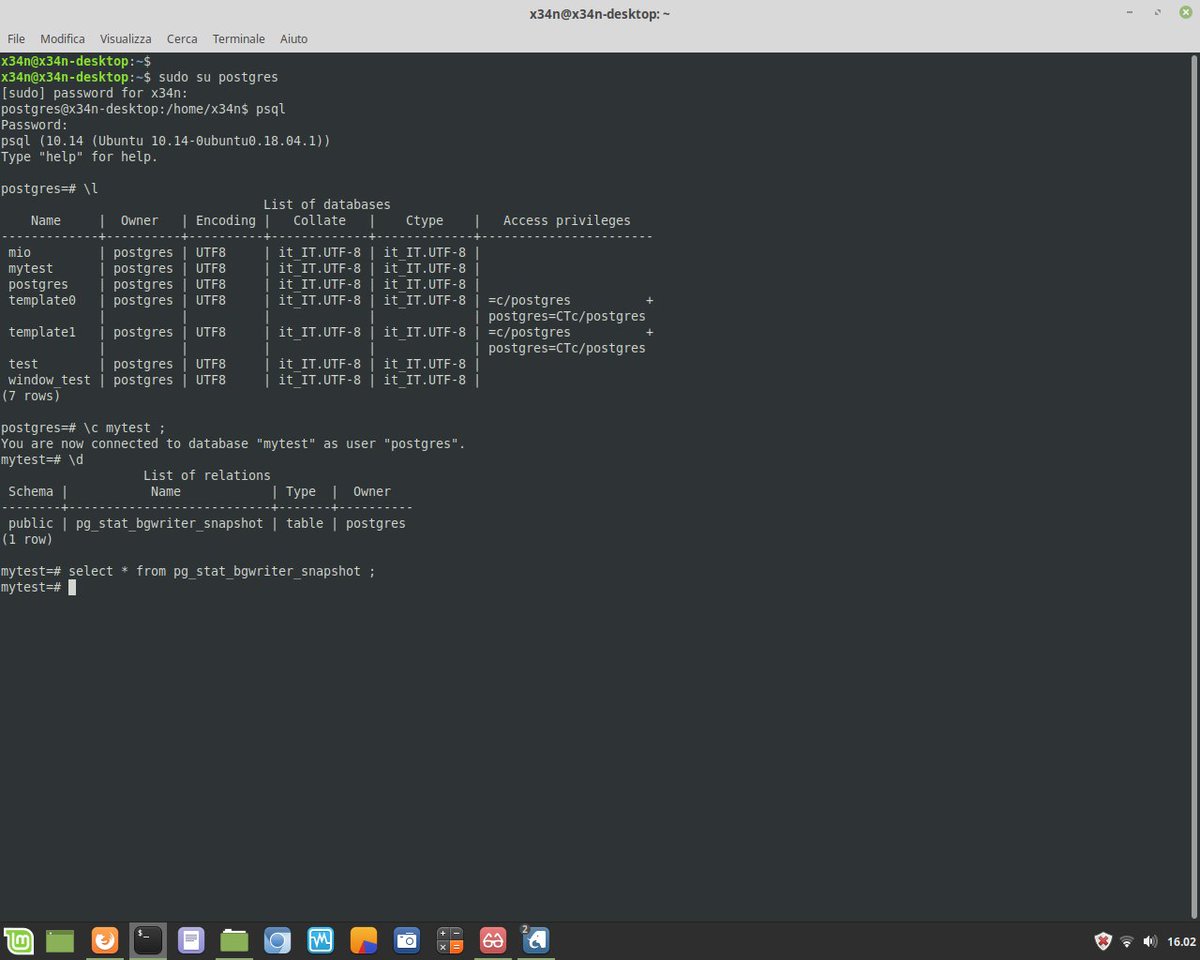Click the clock showing 16.02

click(x=1181, y=941)
